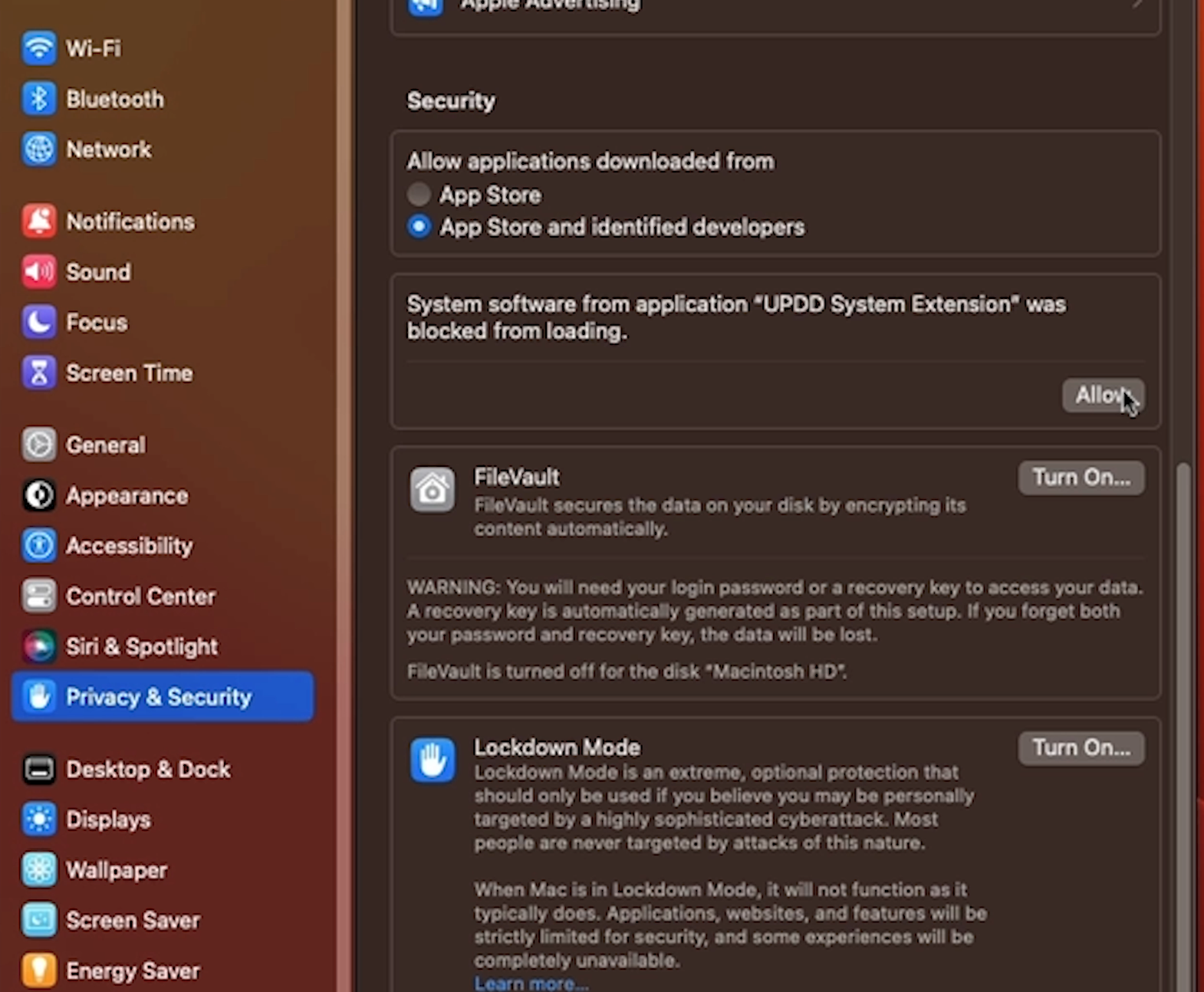Click the Security section heading
The height and width of the screenshot is (992, 1204).
451,101
